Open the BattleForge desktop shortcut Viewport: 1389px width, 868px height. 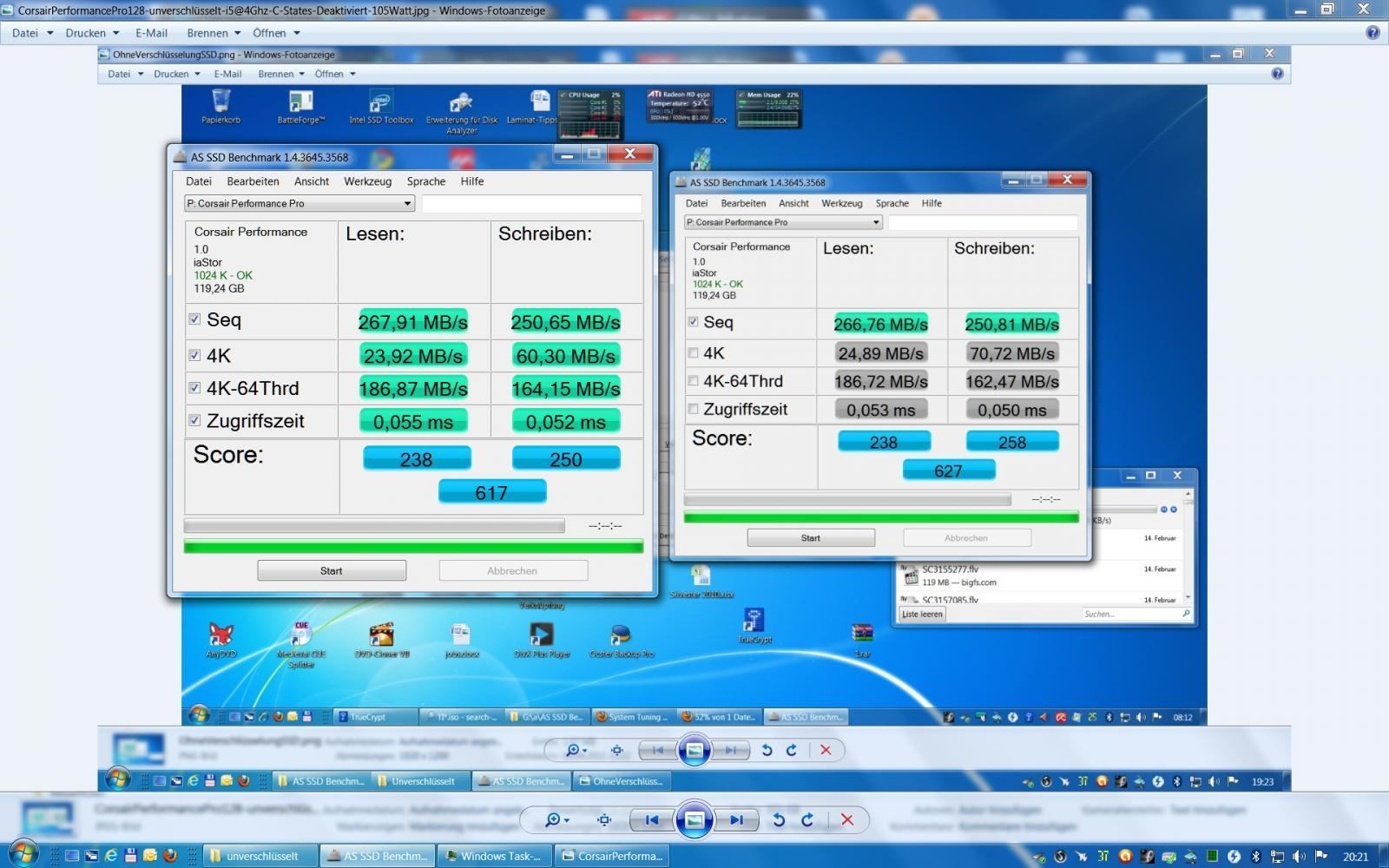pos(300,106)
